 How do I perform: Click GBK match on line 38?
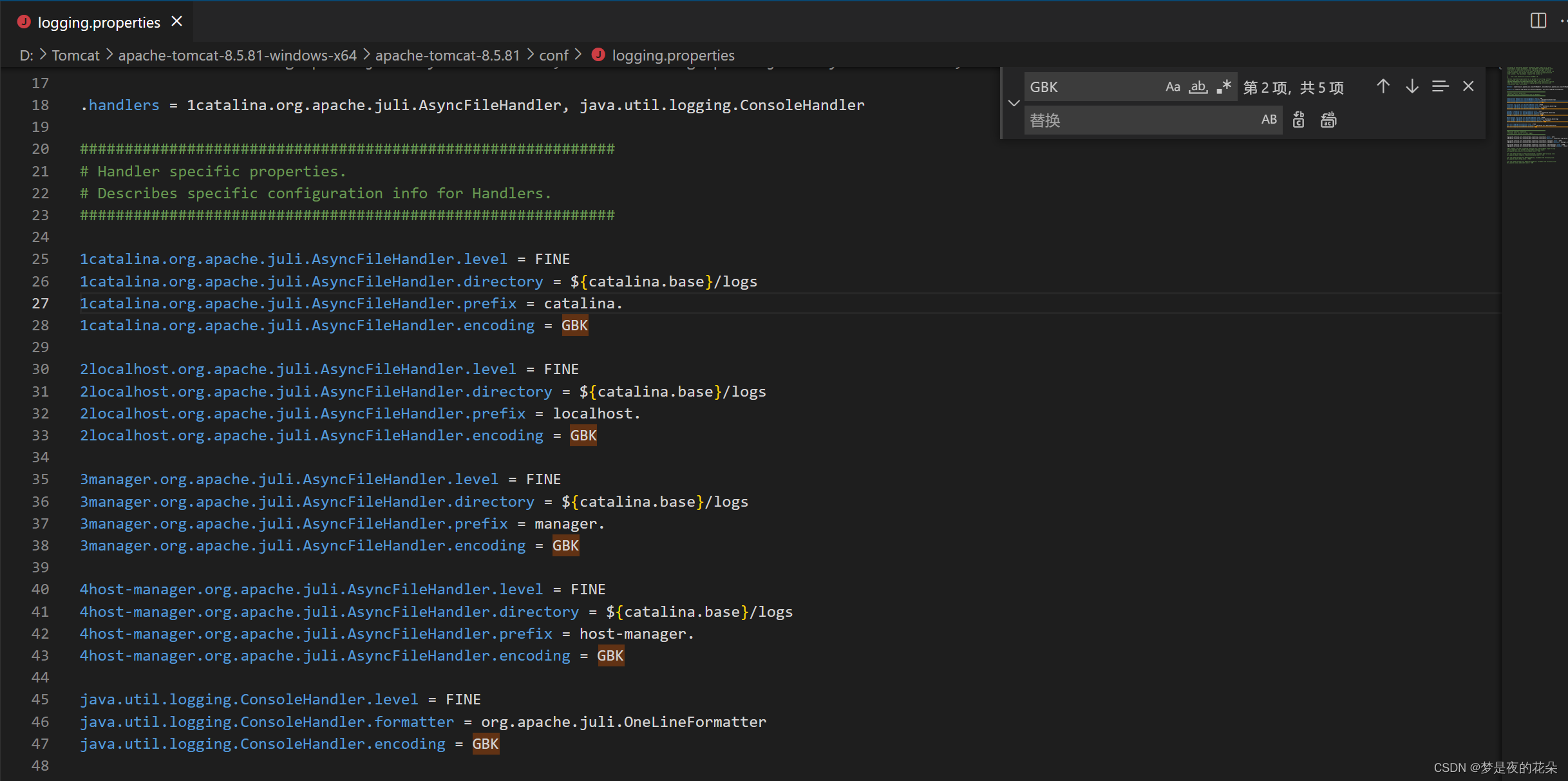pyautogui.click(x=565, y=545)
